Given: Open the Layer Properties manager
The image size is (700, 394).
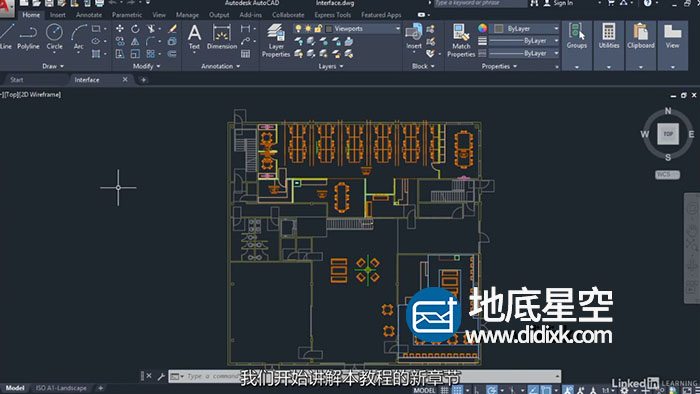Looking at the screenshot, I should coord(276,41).
